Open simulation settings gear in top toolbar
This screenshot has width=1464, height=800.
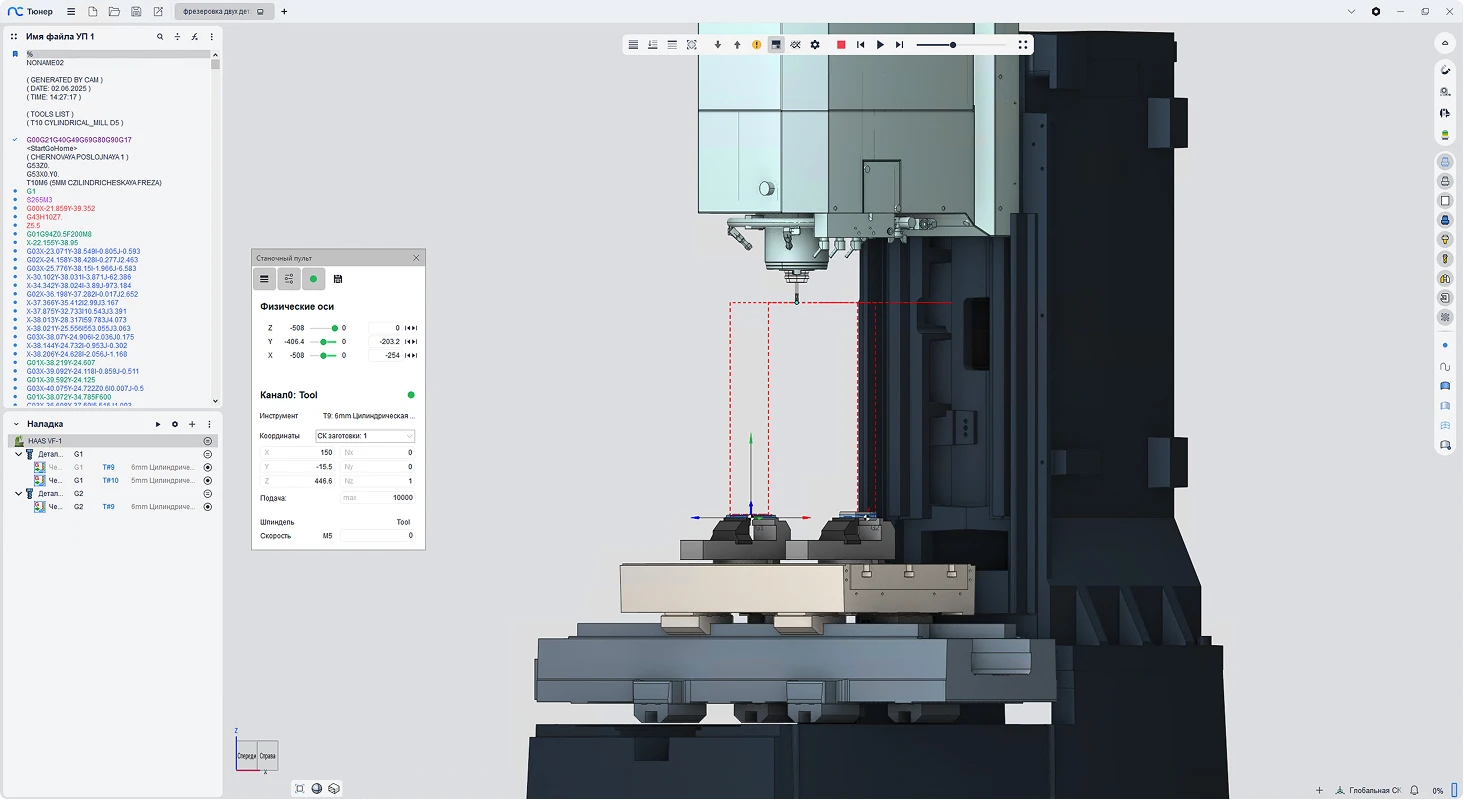815,45
